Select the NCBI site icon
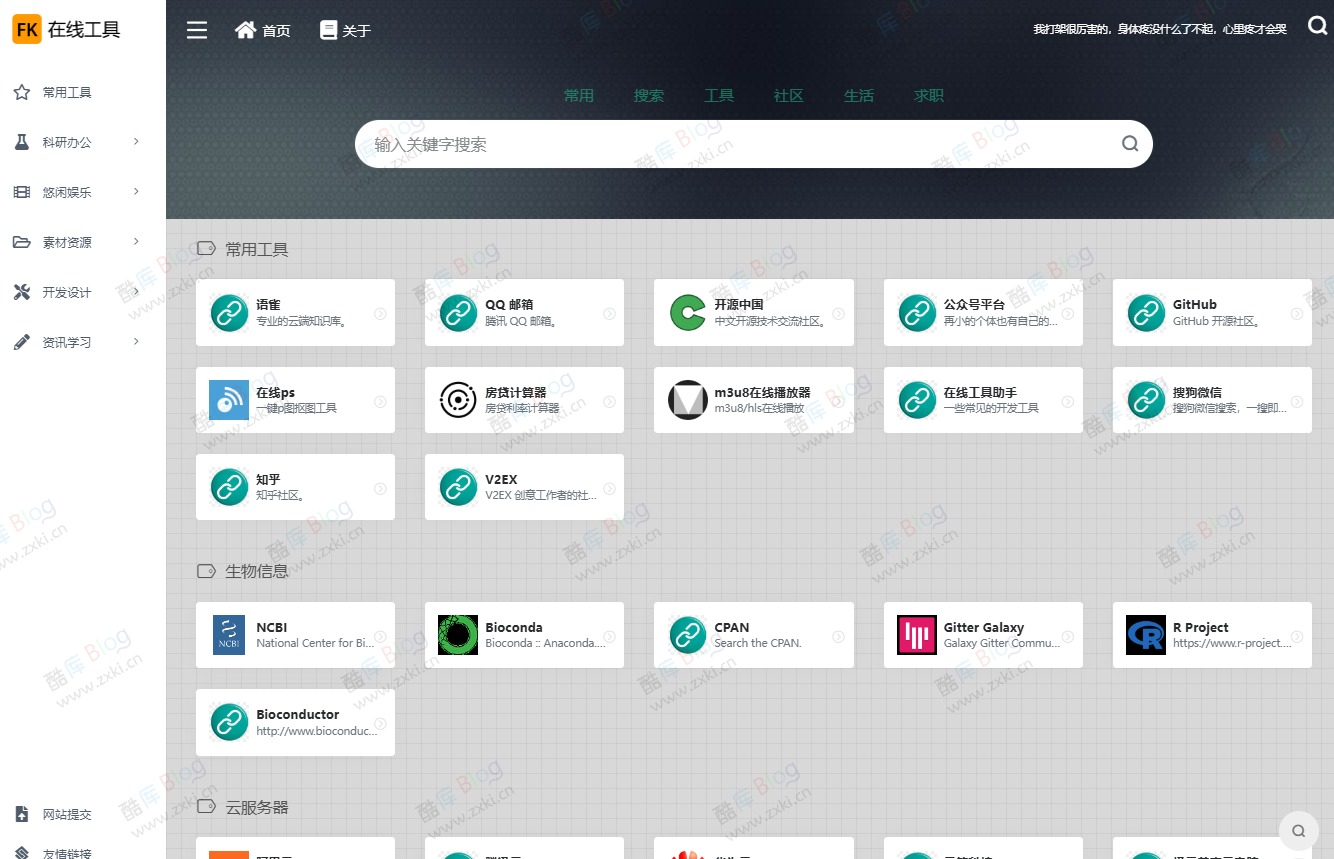 pyautogui.click(x=228, y=634)
